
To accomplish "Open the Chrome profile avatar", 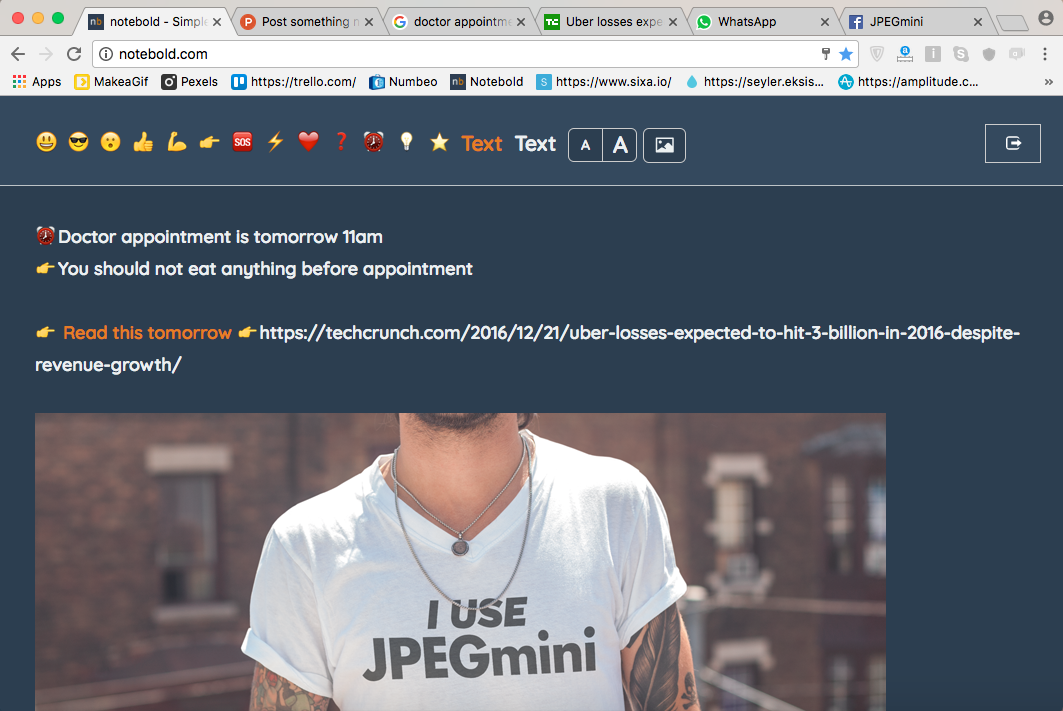I will click(x=1046, y=18).
